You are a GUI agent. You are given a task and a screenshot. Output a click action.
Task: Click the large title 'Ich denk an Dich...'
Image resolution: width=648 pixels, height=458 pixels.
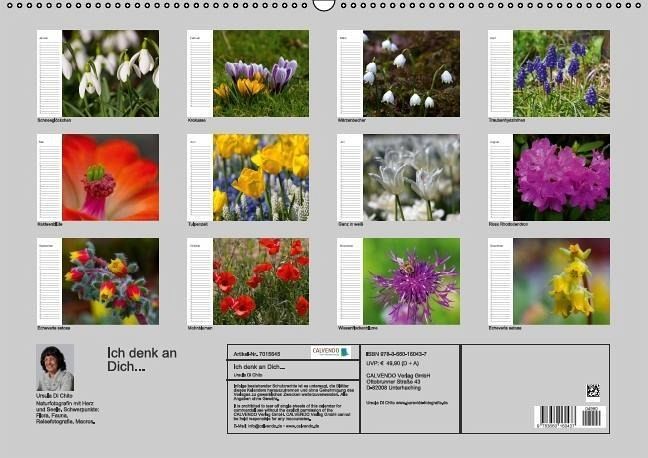[x=142, y=359]
